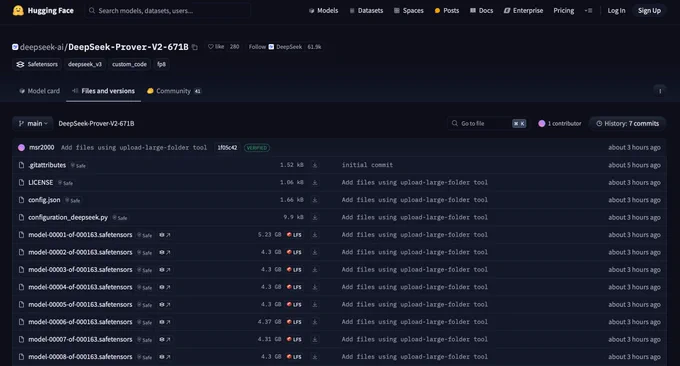The image size is (680, 366).
Task: Download configuration_deepseek.py
Action: 315,217
